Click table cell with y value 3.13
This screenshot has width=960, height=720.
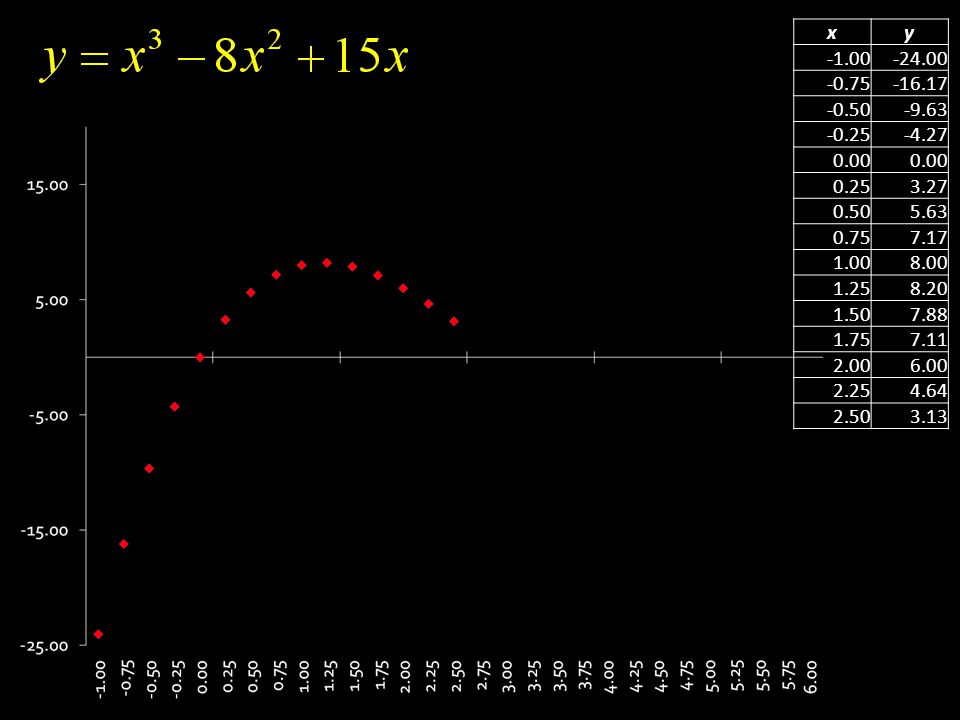tap(909, 416)
